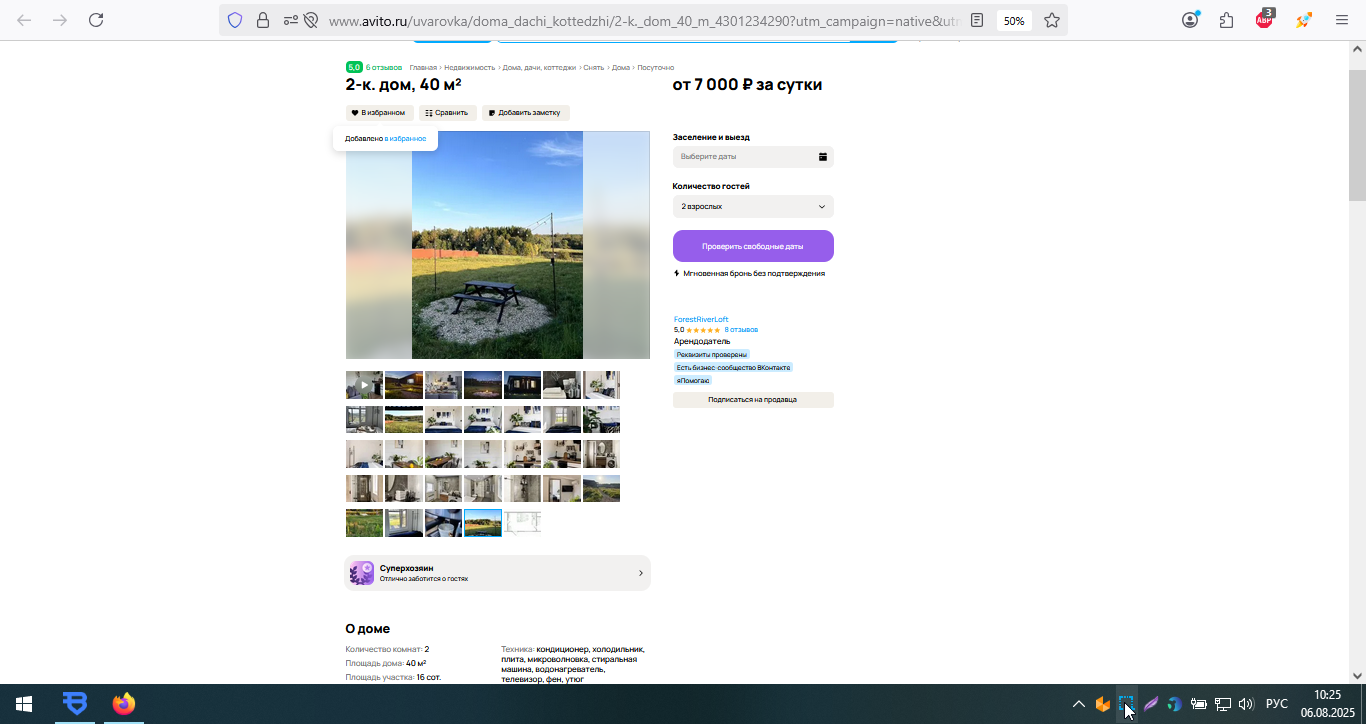Play the video thumbnail in gallery
Screen dimensions: 1366x724
[364, 385]
